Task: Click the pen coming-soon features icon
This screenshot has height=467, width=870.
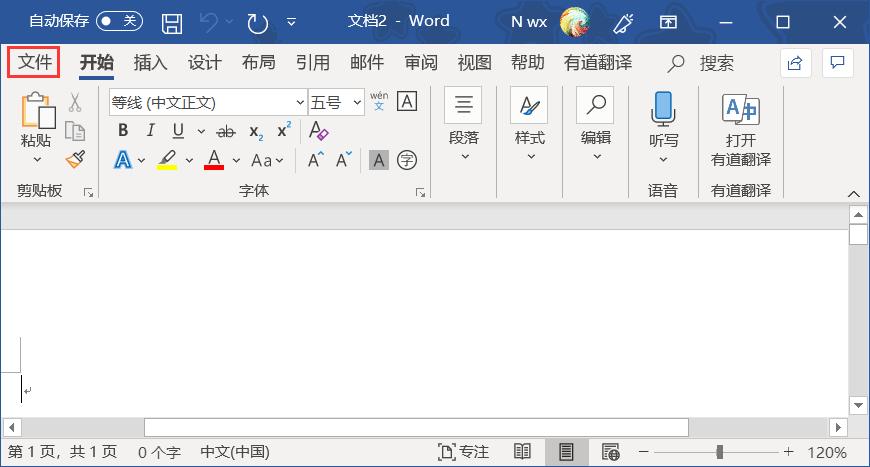Action: tap(623, 23)
